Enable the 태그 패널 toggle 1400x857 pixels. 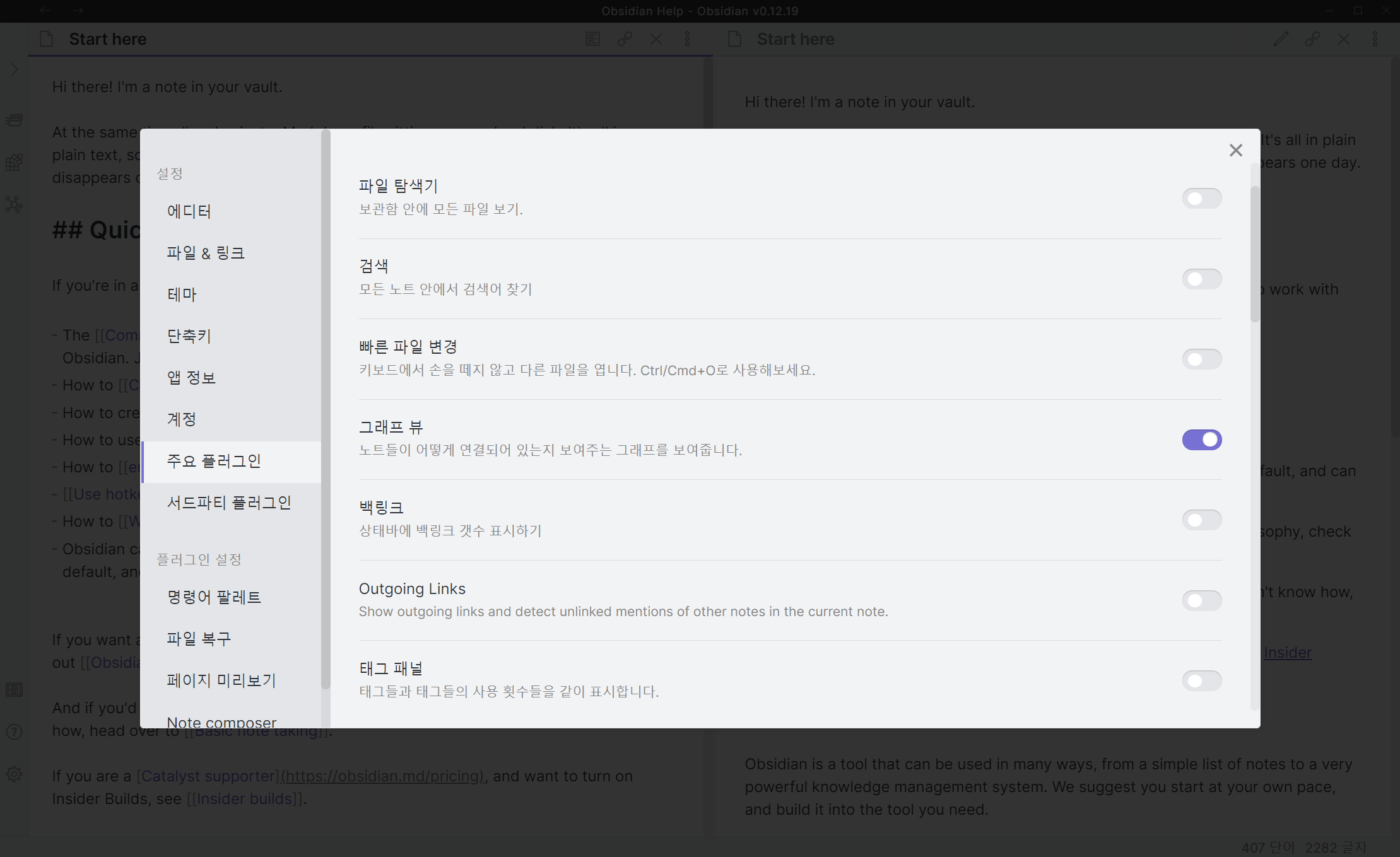tap(1201, 680)
